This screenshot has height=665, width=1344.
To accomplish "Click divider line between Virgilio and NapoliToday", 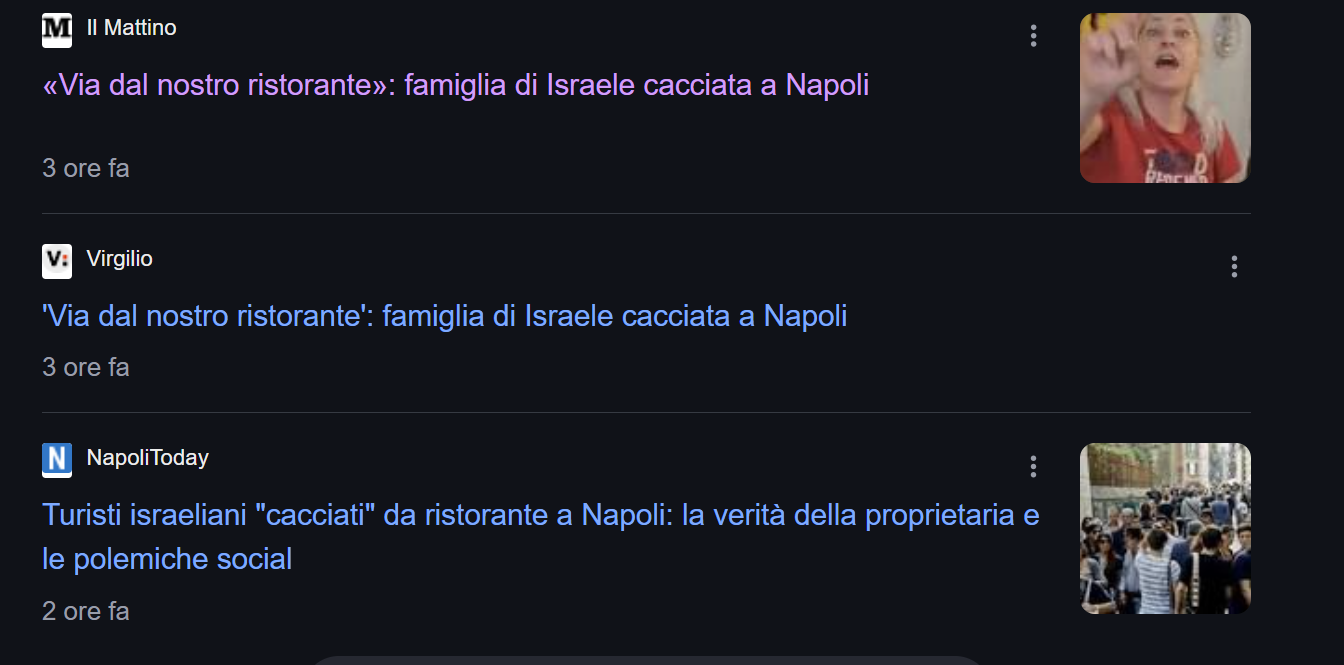I will (x=646, y=412).
